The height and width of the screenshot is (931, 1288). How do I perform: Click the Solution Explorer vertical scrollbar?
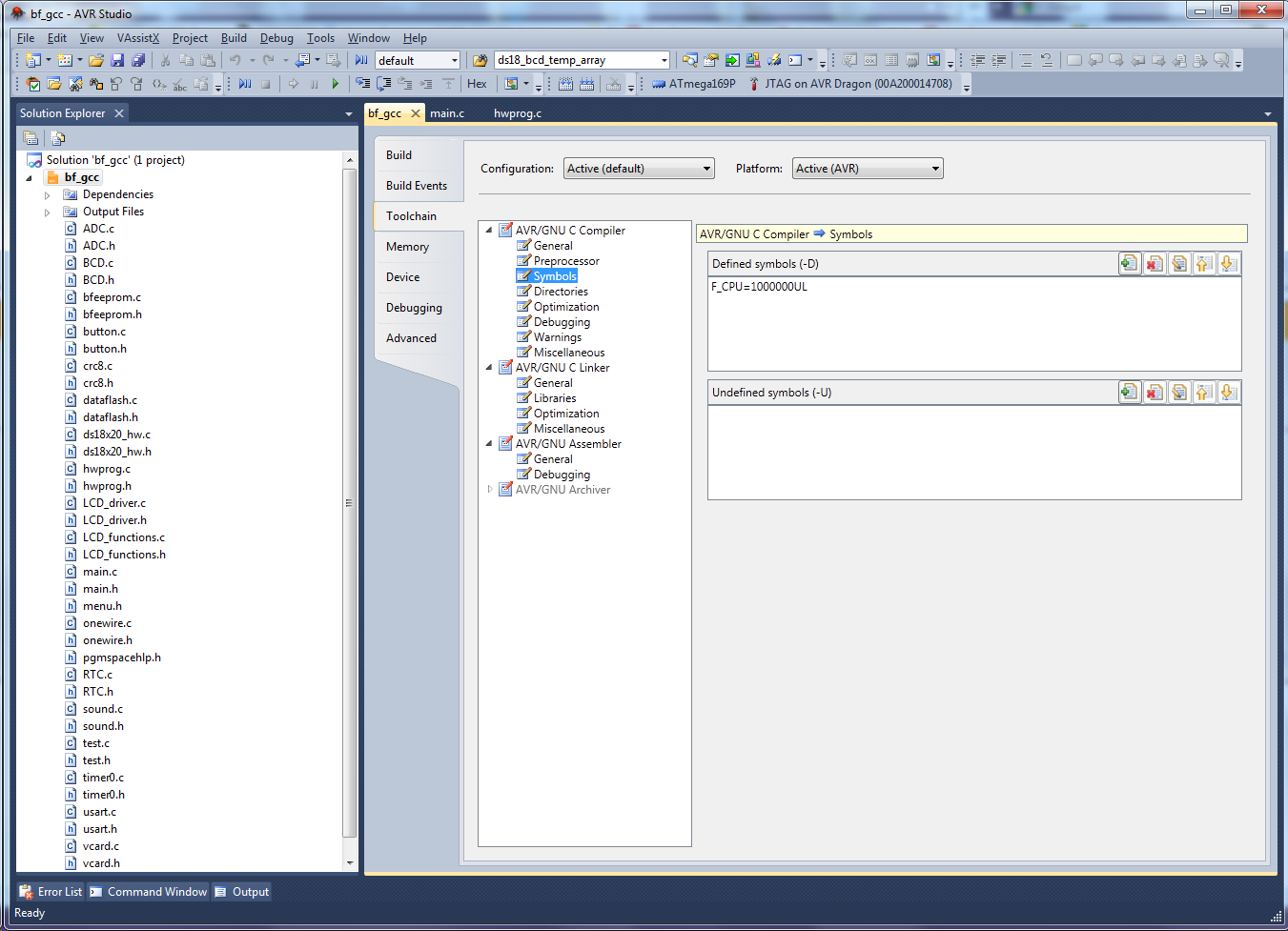pos(349,502)
